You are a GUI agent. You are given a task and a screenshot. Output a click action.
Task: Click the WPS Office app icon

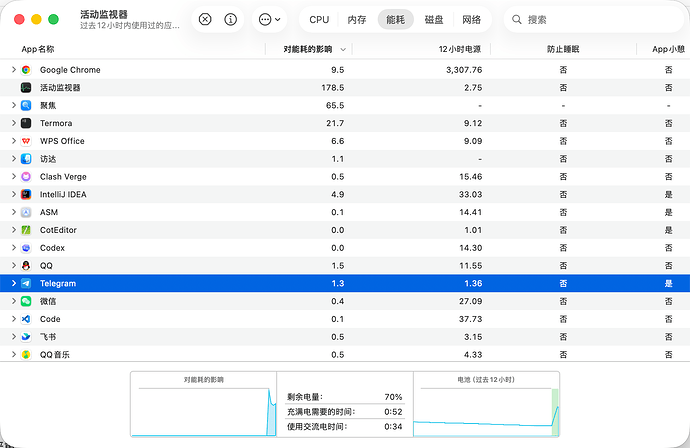(x=26, y=141)
